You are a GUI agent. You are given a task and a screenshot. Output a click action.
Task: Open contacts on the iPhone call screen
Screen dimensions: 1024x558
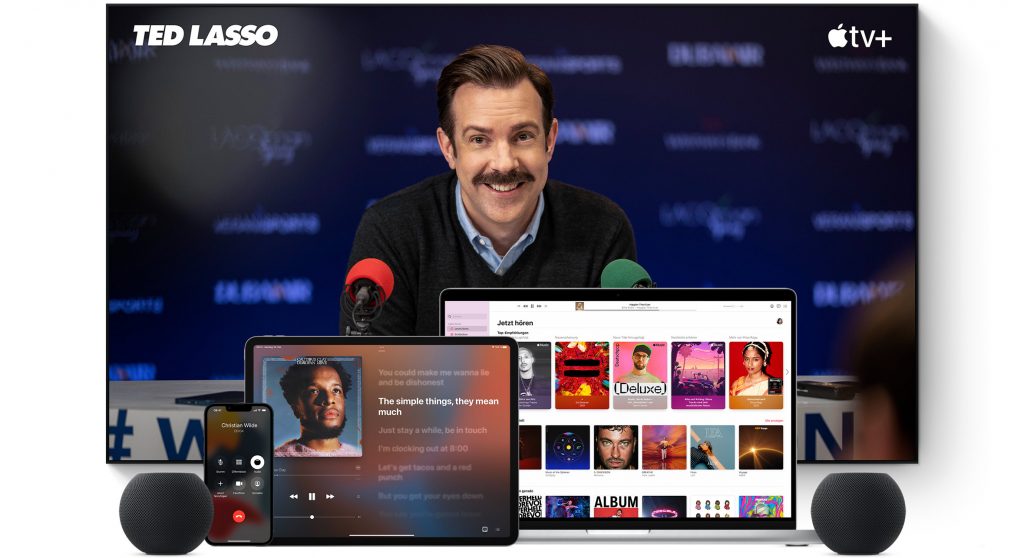pyautogui.click(x=257, y=483)
